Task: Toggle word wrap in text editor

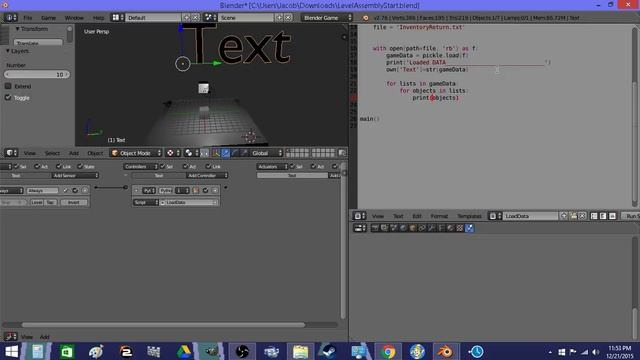Action: [x=603, y=216]
